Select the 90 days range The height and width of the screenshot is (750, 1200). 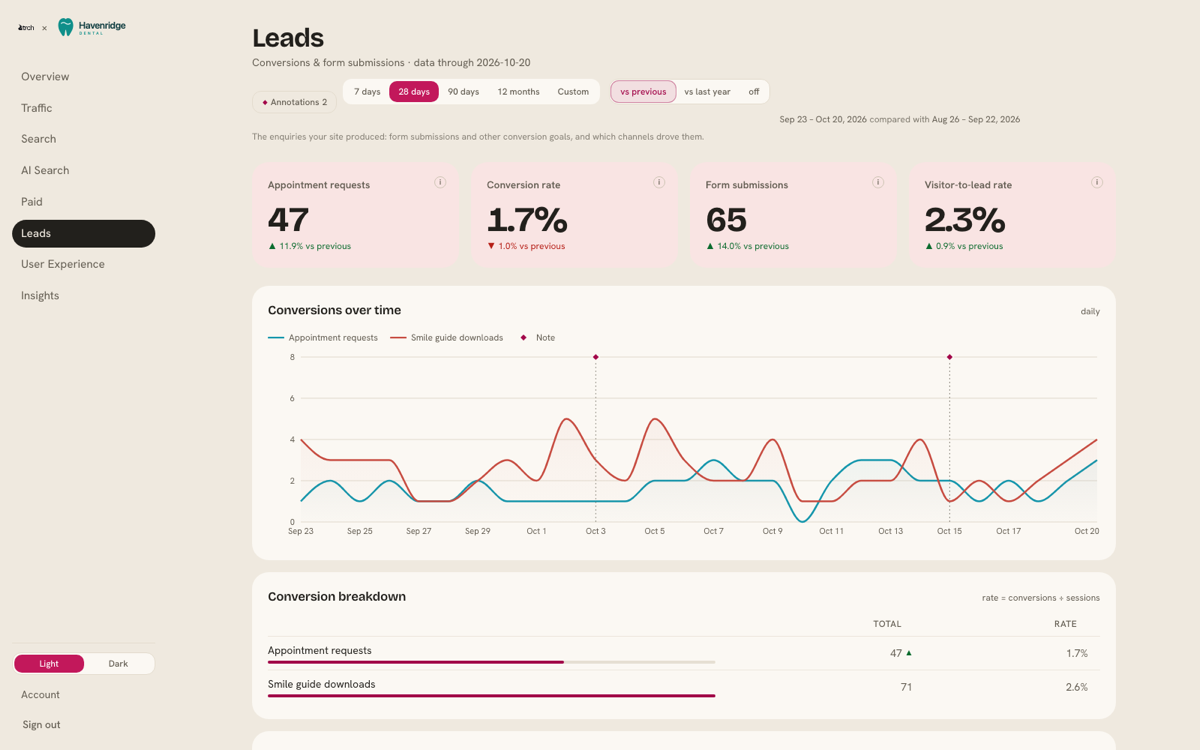[x=464, y=92]
